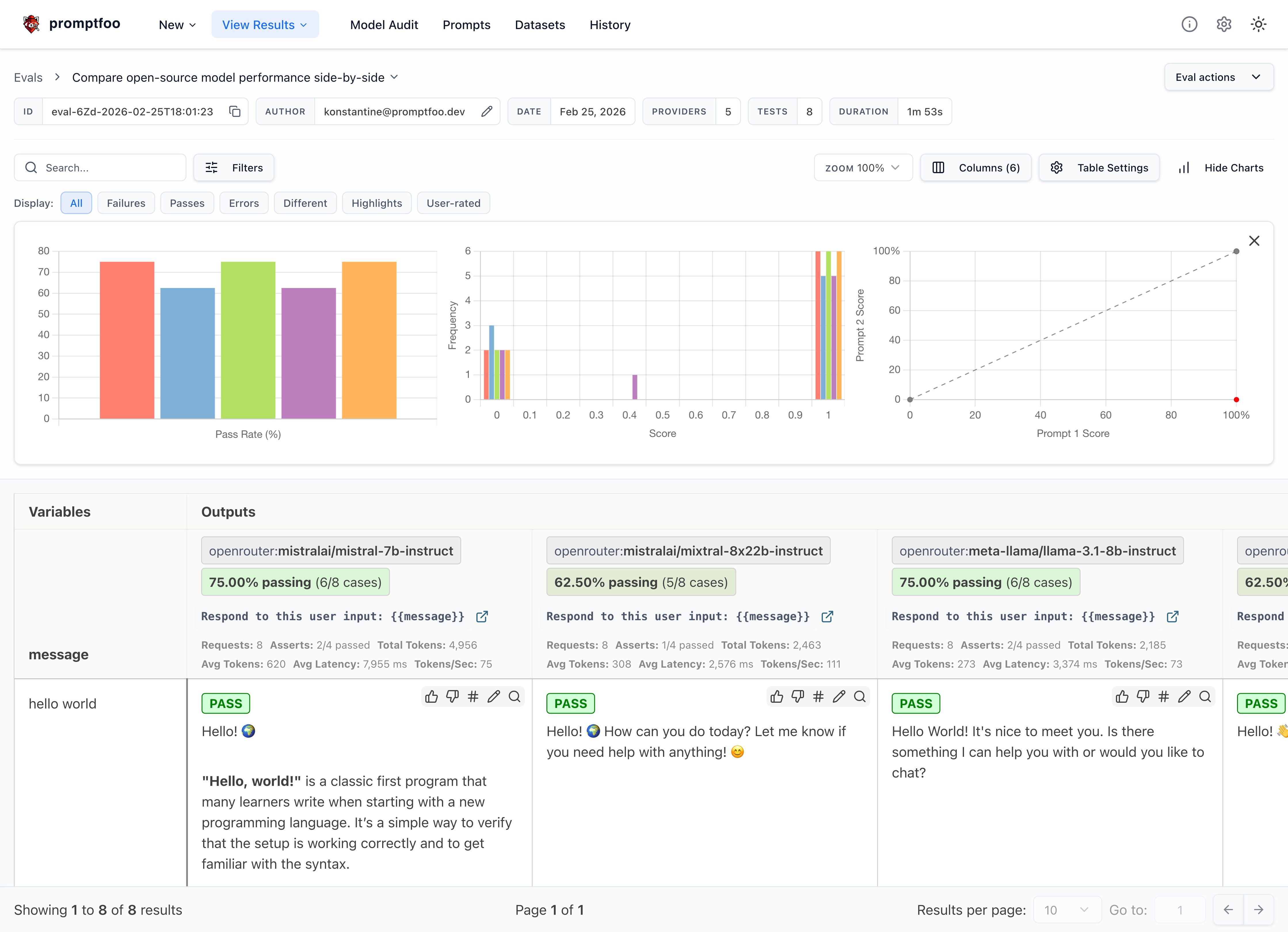This screenshot has width=1288, height=932.
Task: Open the prompt link under mistral-7b-instruct
Action: [482, 616]
